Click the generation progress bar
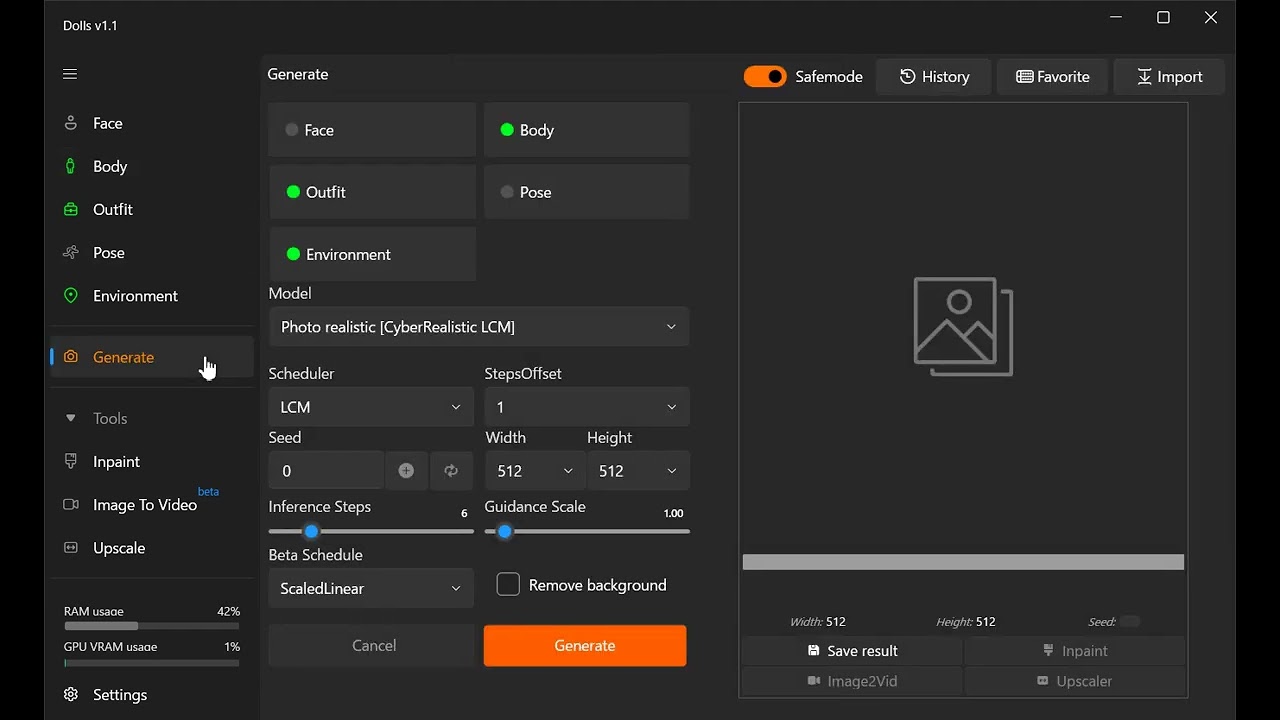Viewport: 1280px width, 720px height. (963, 562)
